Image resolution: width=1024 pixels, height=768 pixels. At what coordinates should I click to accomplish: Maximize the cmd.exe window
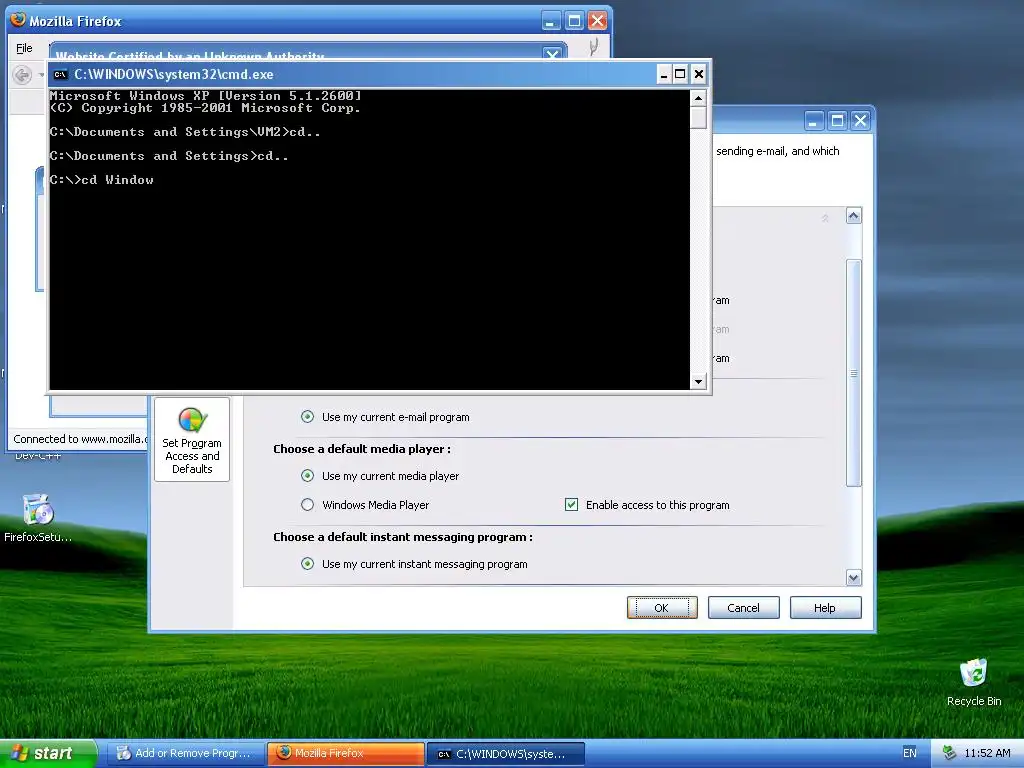pyautogui.click(x=680, y=74)
